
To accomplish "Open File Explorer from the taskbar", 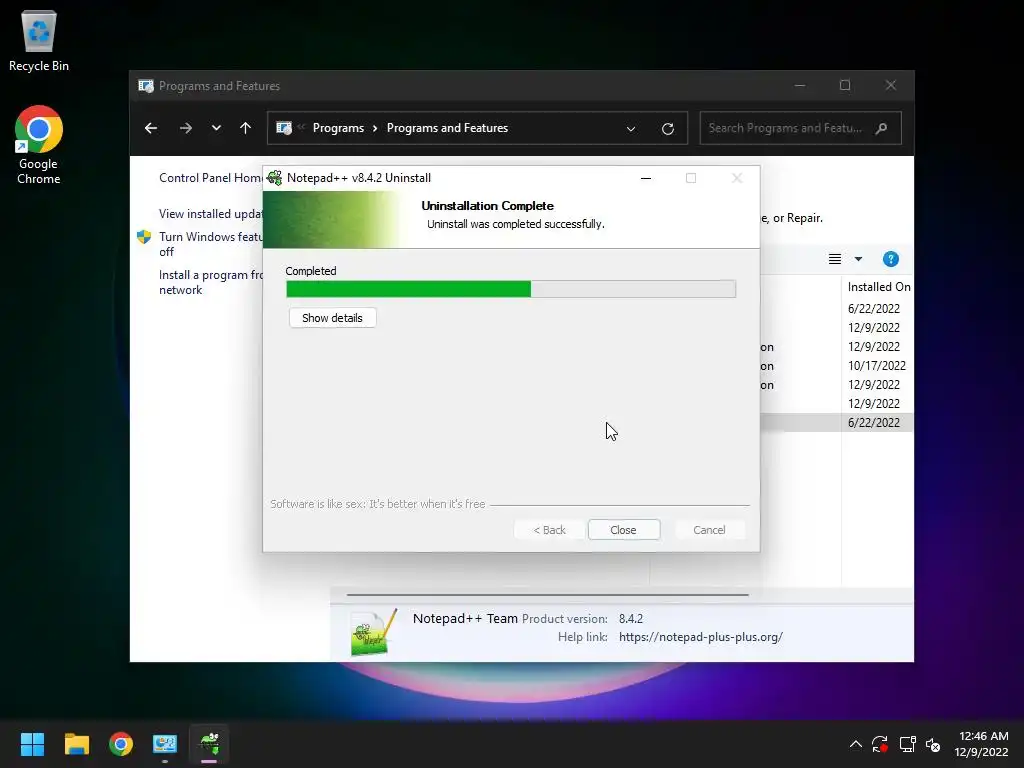I will pyautogui.click(x=76, y=744).
